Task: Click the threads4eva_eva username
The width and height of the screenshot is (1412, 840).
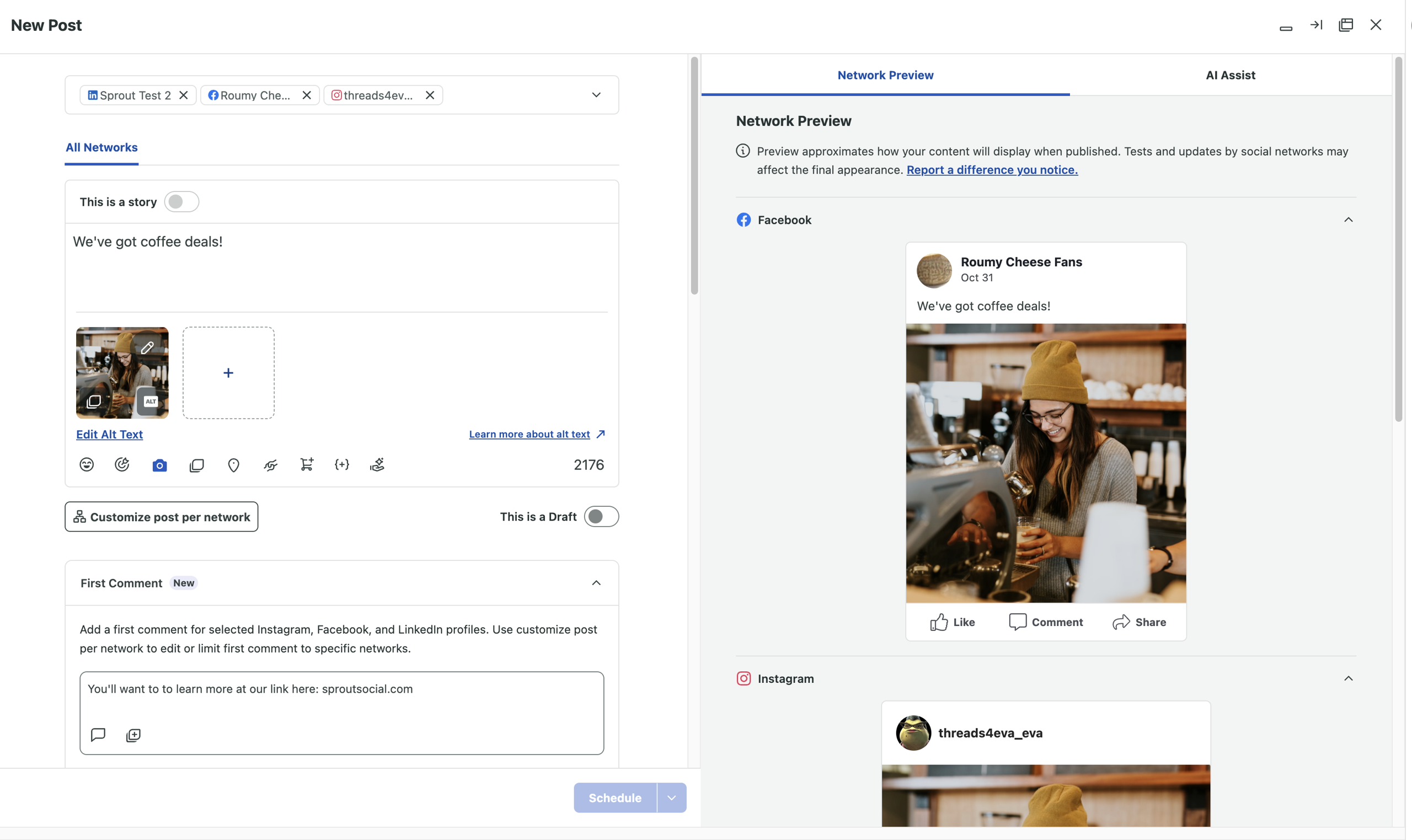Action: click(991, 732)
